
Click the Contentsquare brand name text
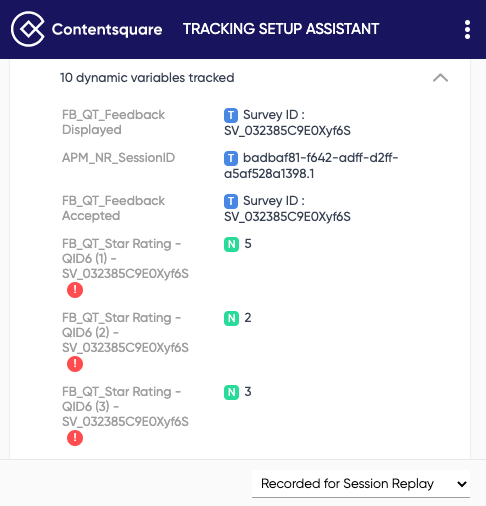click(107, 29)
